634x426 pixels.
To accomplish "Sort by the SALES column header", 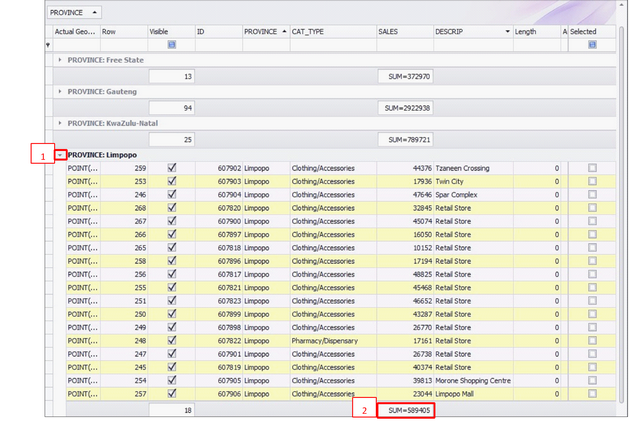I will 403,32.
